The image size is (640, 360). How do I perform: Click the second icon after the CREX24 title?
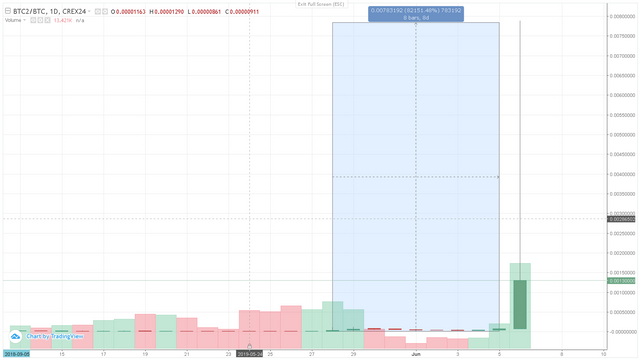(105, 12)
